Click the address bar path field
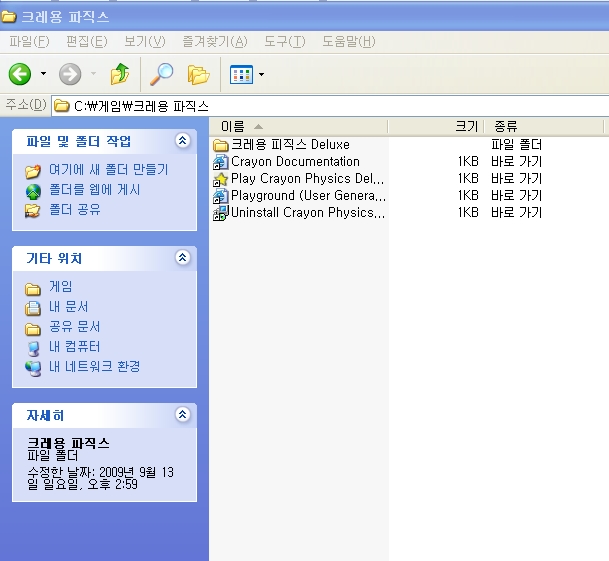609x561 pixels. tap(330, 105)
